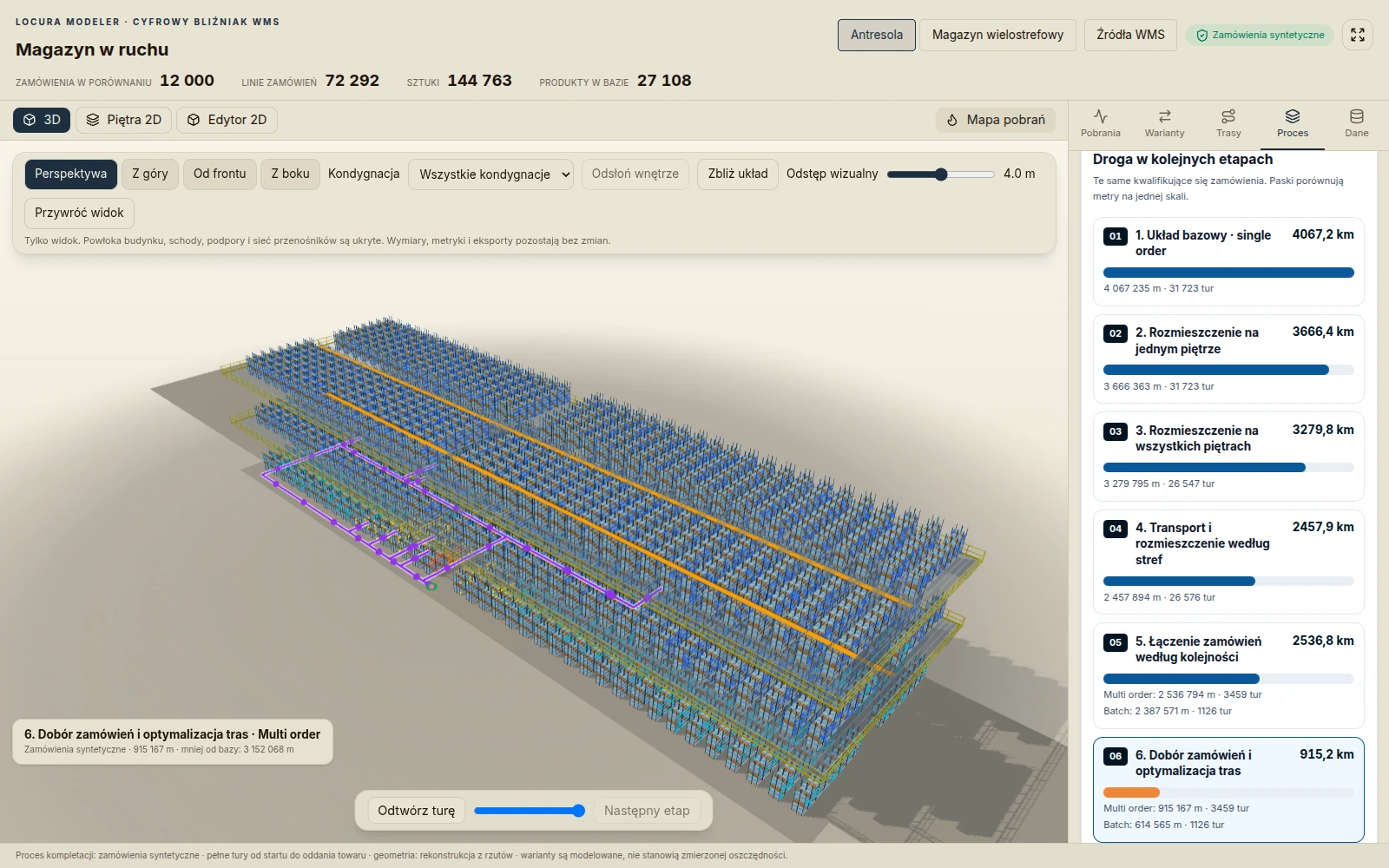The image size is (1389, 868).
Task: Select stage 5 Łączenie zamówień card
Action: click(x=1228, y=676)
